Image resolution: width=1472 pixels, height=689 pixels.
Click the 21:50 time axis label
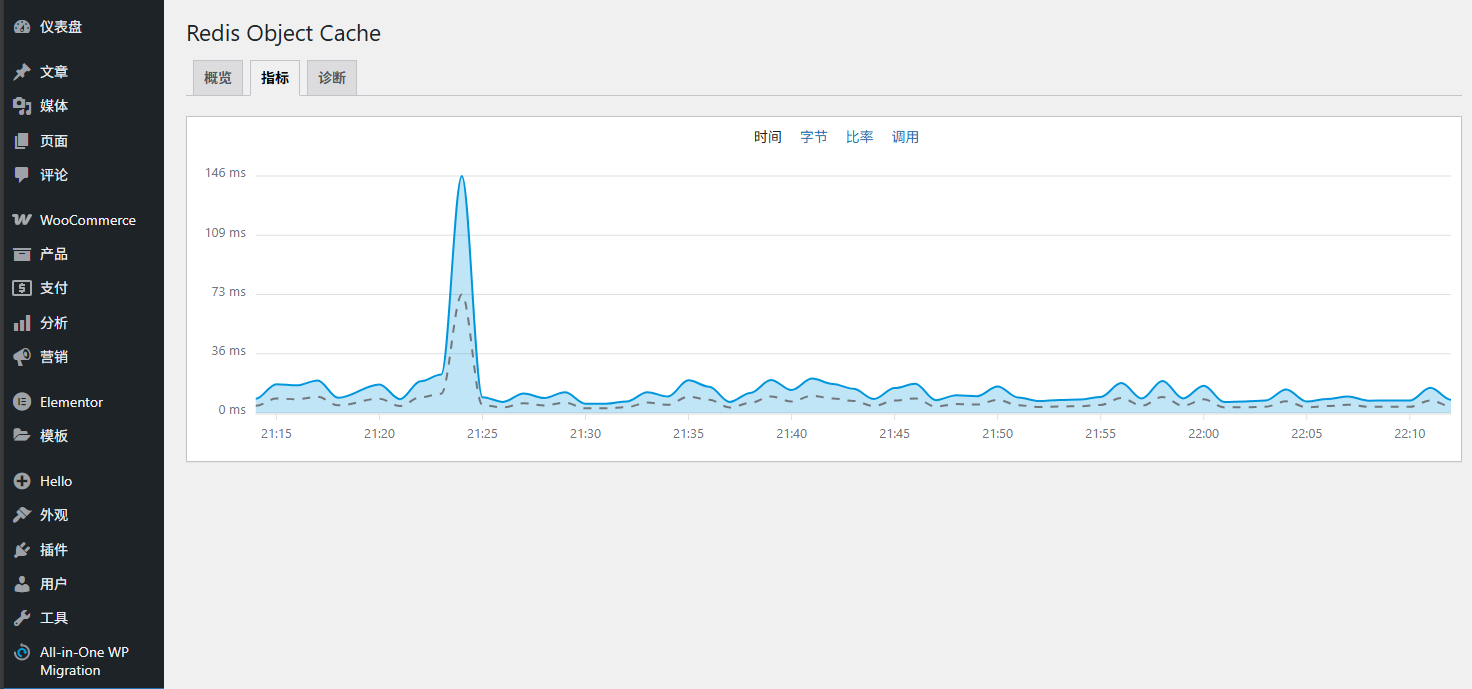997,433
